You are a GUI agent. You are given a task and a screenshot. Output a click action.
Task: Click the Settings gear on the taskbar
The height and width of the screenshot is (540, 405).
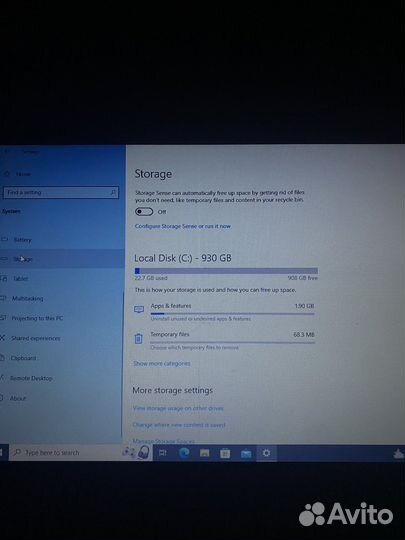tap(266, 453)
